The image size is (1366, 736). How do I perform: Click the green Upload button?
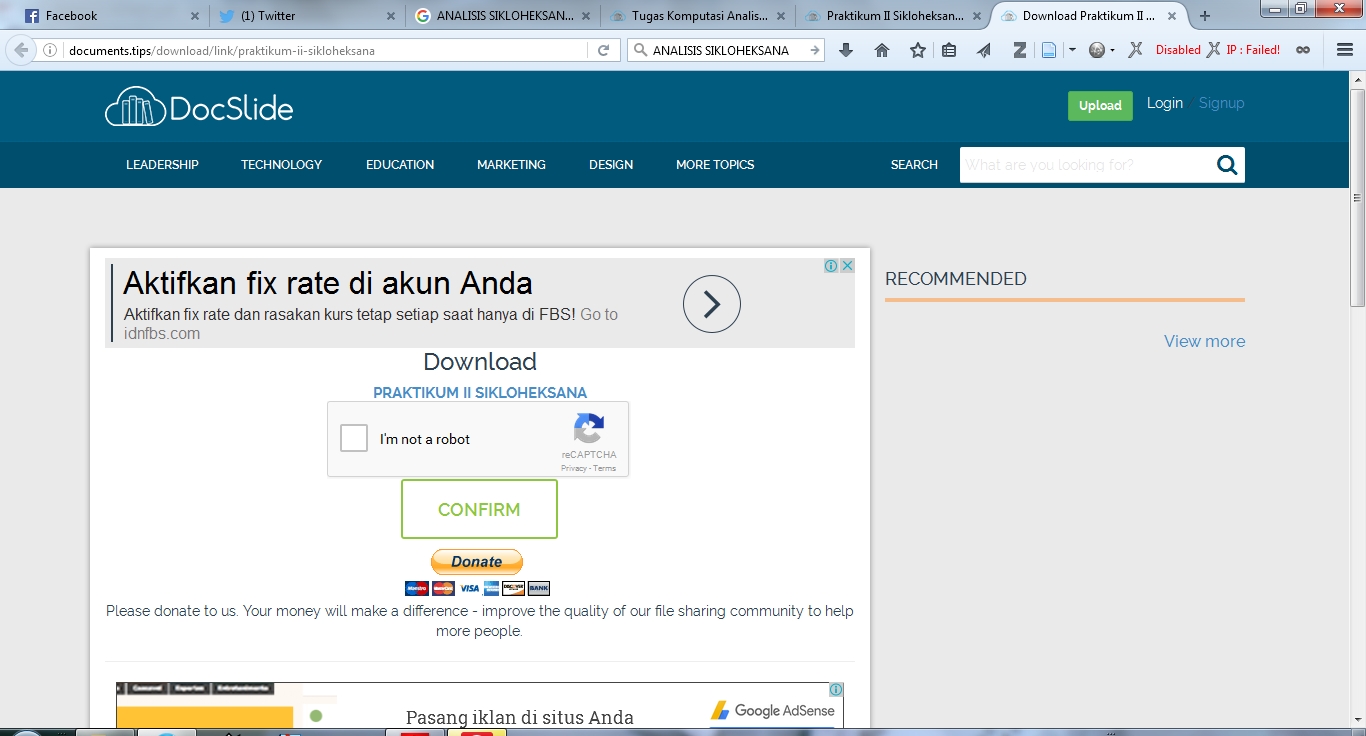(x=1100, y=105)
